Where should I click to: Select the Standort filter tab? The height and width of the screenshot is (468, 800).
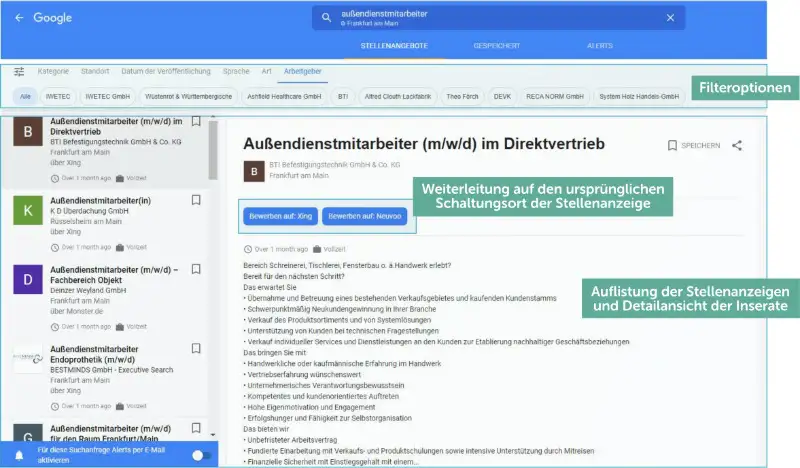coord(95,71)
